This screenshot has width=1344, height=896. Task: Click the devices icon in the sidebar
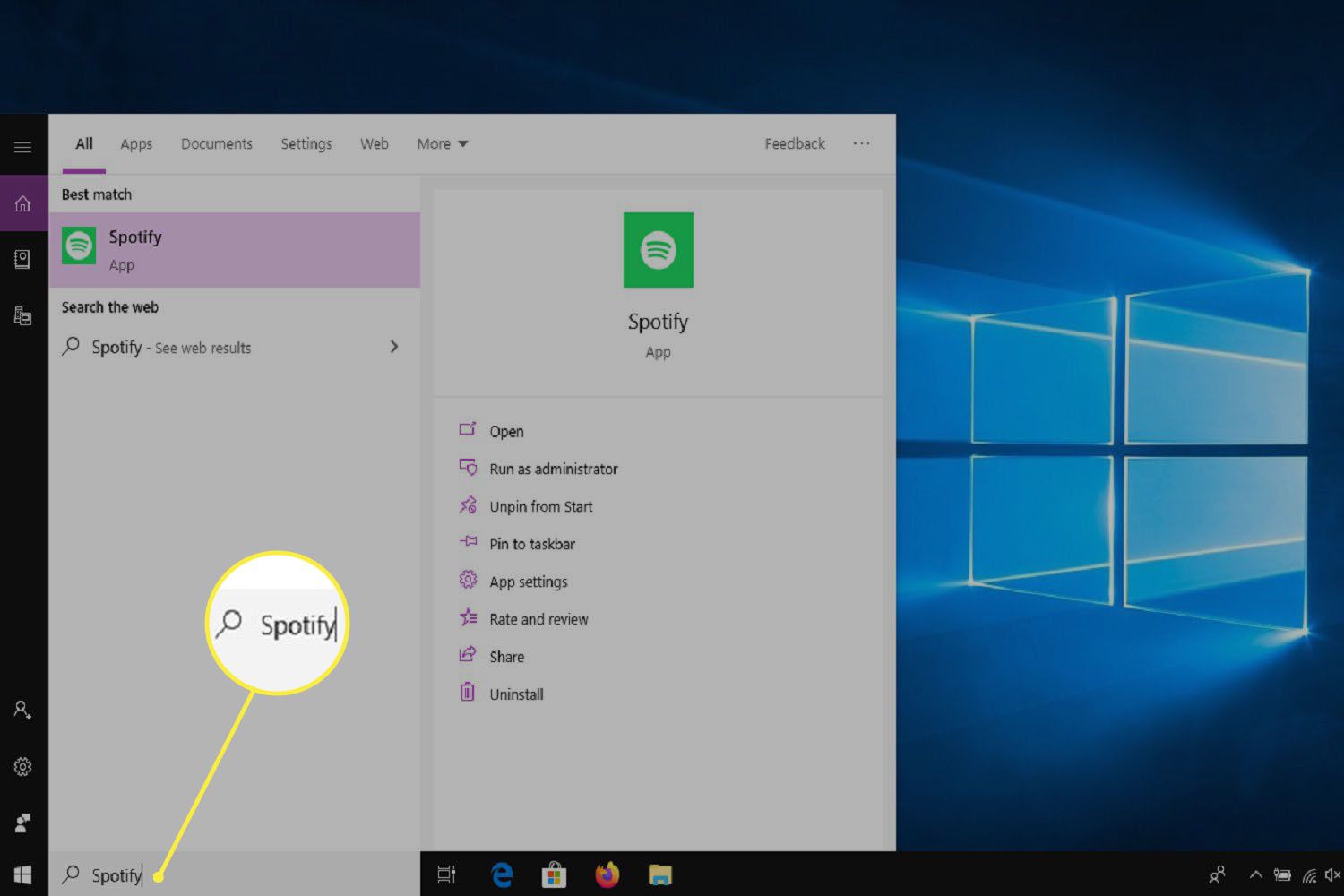[x=23, y=315]
